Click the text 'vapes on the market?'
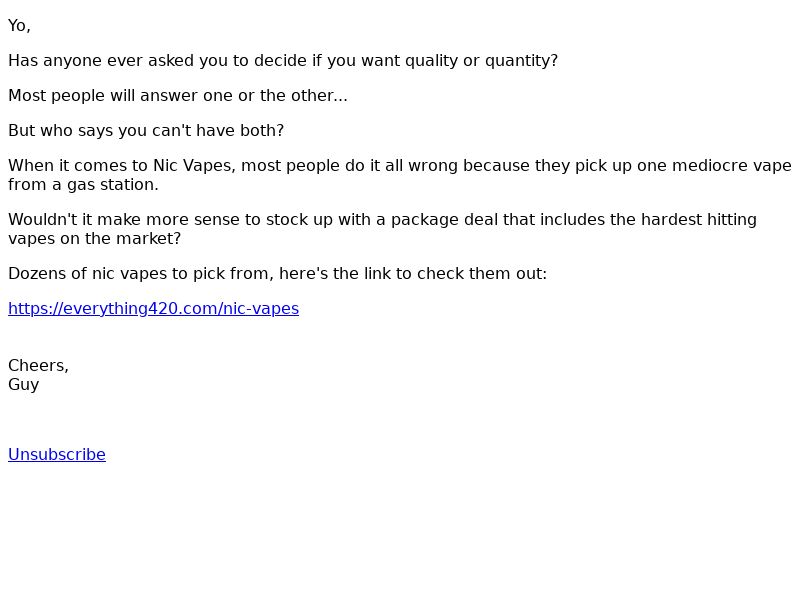 (94, 239)
